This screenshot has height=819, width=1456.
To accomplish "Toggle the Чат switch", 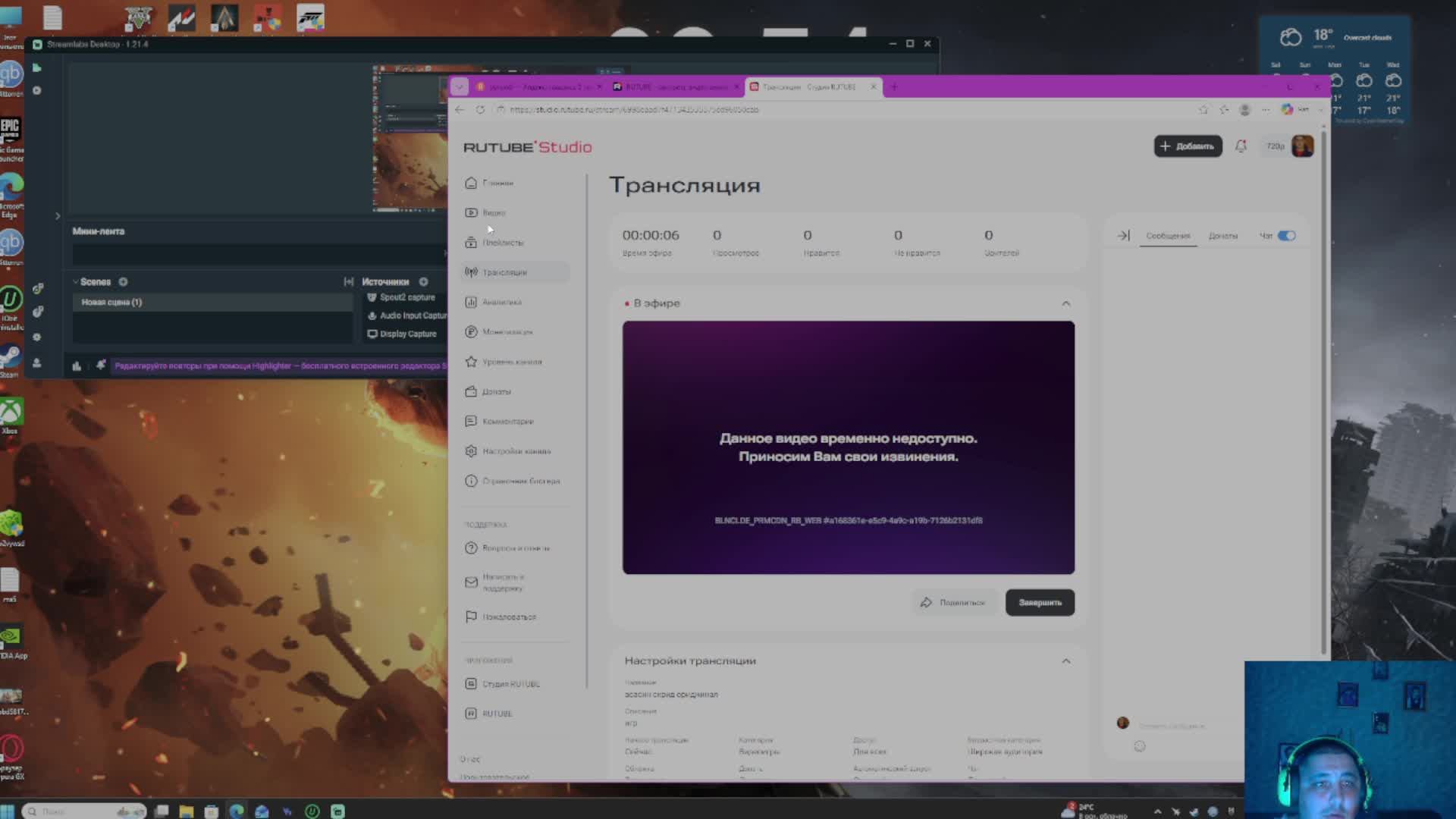I will pos(1287,236).
